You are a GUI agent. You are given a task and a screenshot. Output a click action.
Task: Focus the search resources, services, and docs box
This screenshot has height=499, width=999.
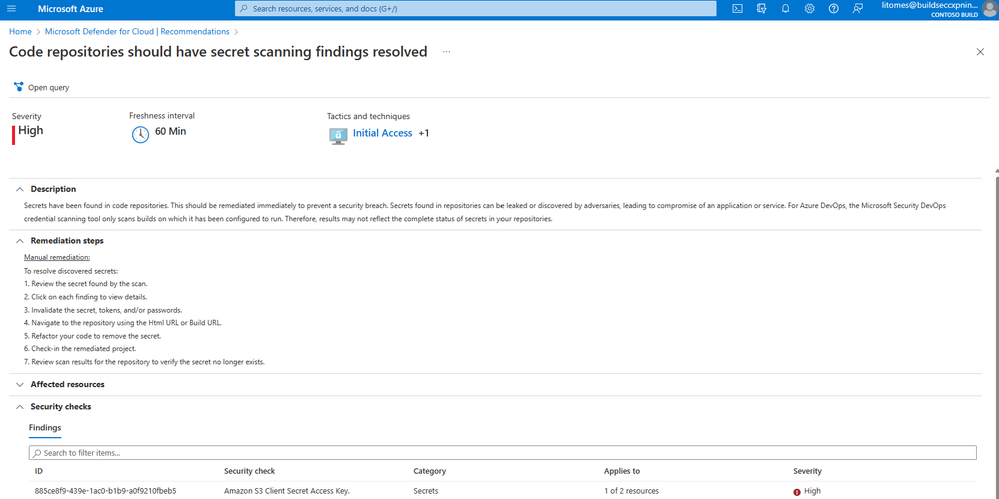coord(475,9)
